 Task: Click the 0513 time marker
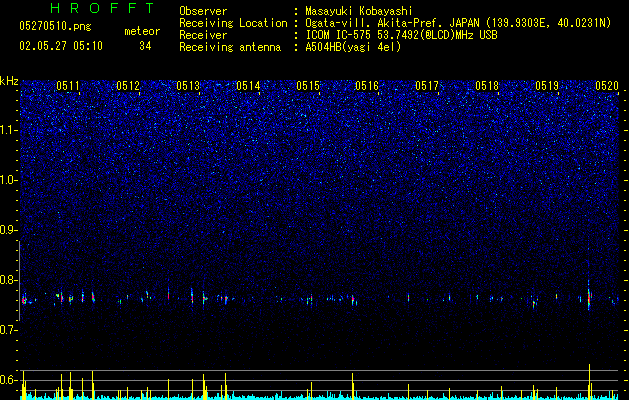coord(188,86)
